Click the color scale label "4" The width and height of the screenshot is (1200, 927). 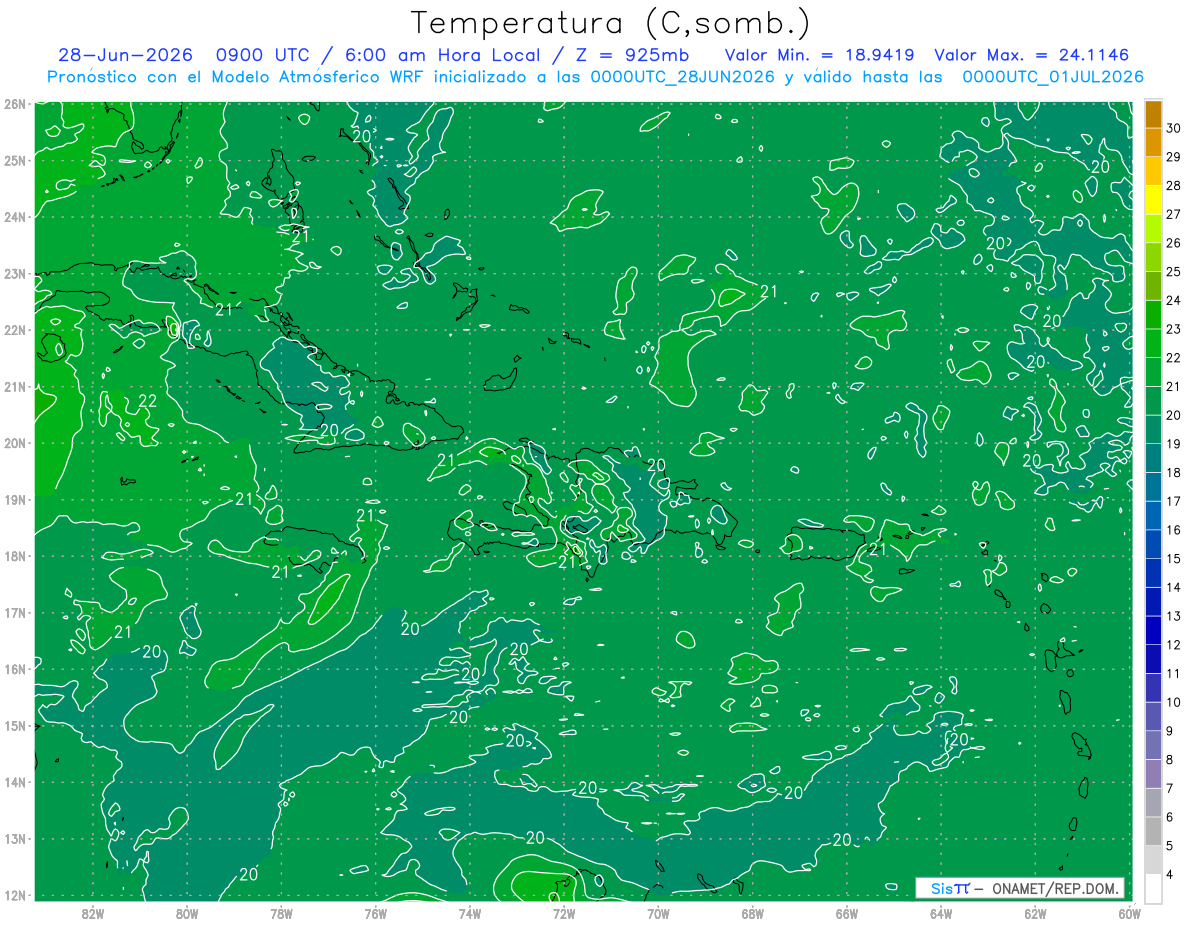click(x=1170, y=874)
